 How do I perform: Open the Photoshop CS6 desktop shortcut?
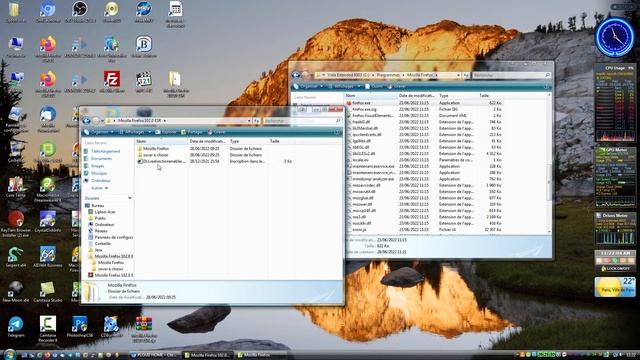click(80, 327)
